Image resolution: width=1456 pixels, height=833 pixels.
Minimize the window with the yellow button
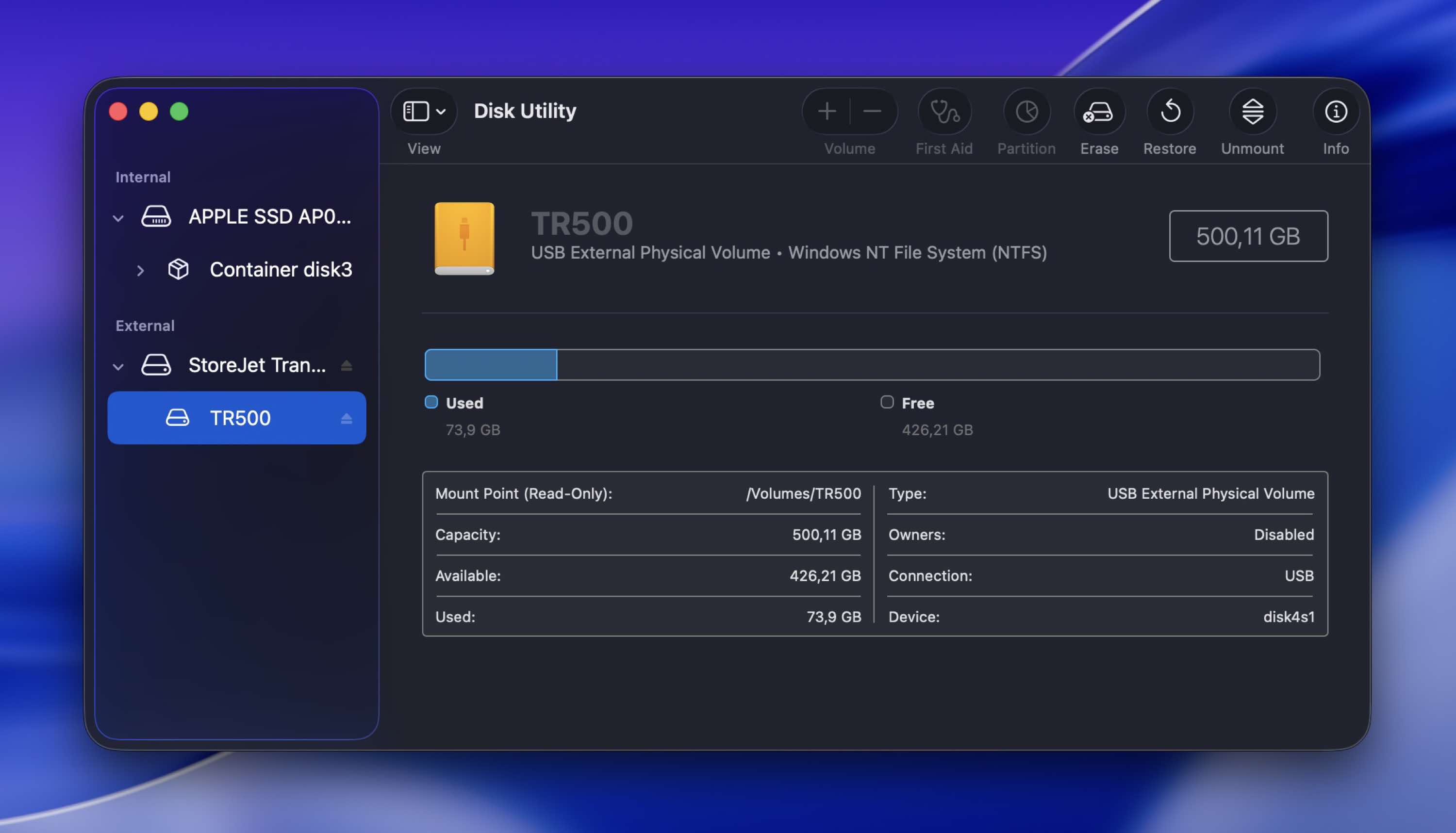click(148, 111)
